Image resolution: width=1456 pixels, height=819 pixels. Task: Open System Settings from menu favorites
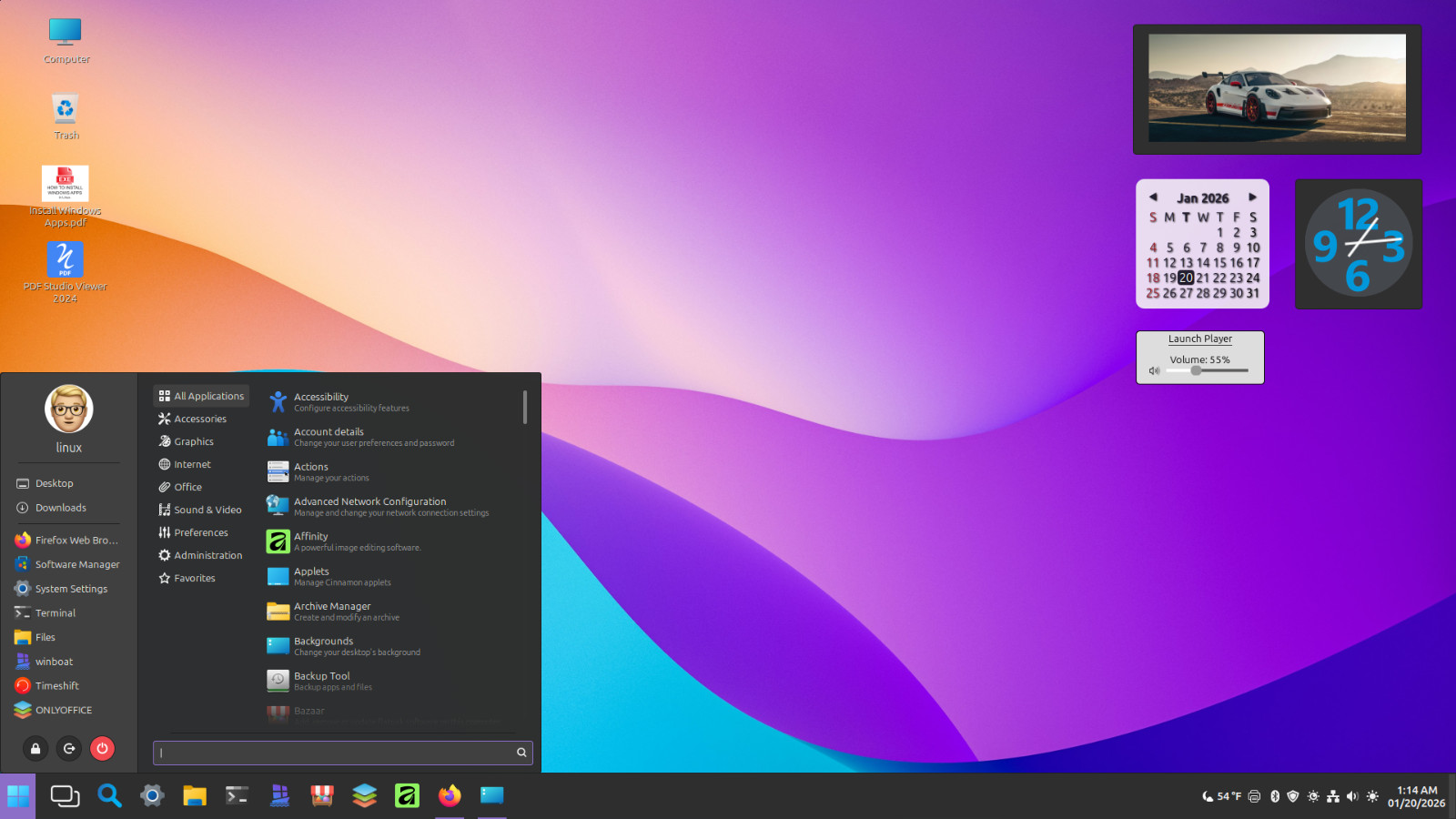click(67, 589)
